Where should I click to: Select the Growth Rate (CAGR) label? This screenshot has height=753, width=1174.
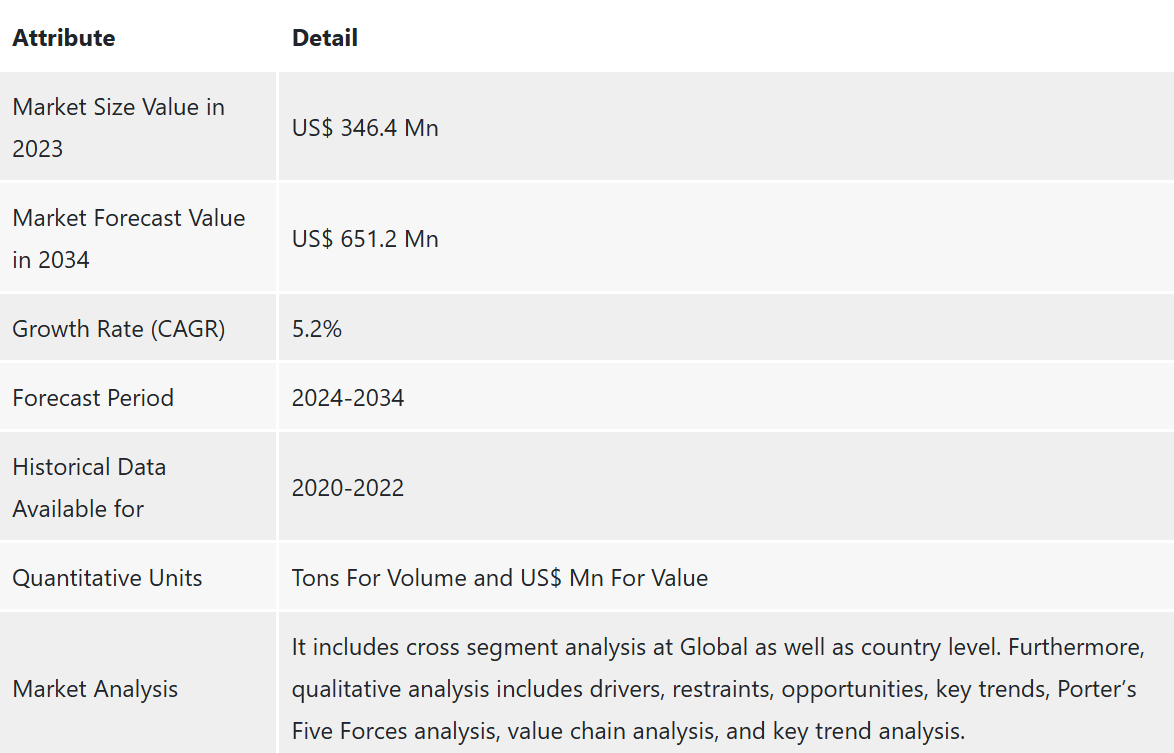[x=118, y=329]
